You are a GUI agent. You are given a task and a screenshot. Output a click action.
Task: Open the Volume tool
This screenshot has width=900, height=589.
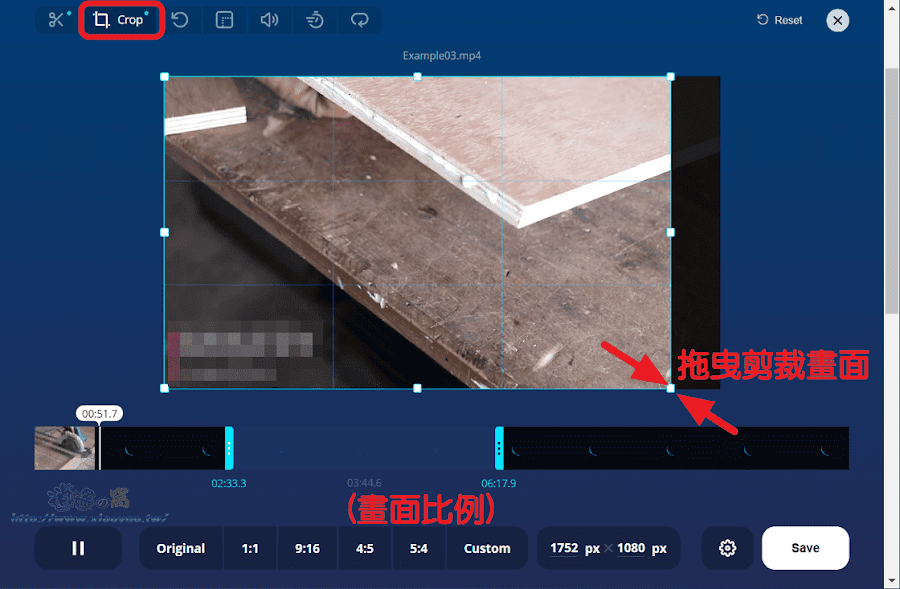point(269,20)
